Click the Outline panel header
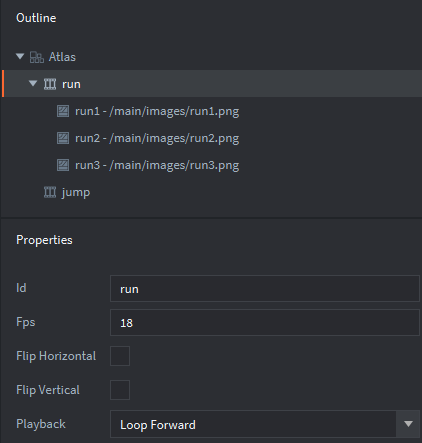 pos(36,18)
